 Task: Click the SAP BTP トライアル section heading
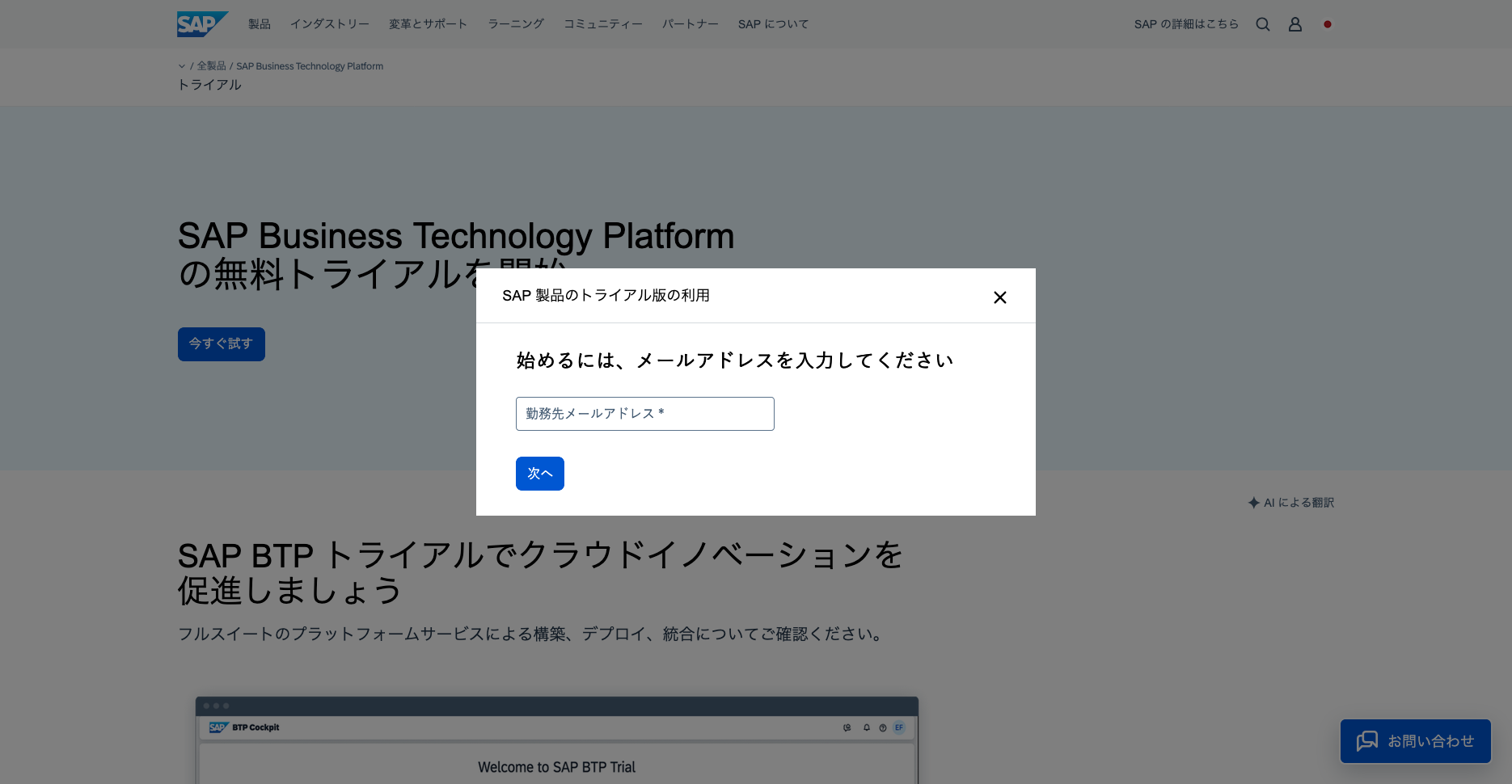[x=540, y=573]
